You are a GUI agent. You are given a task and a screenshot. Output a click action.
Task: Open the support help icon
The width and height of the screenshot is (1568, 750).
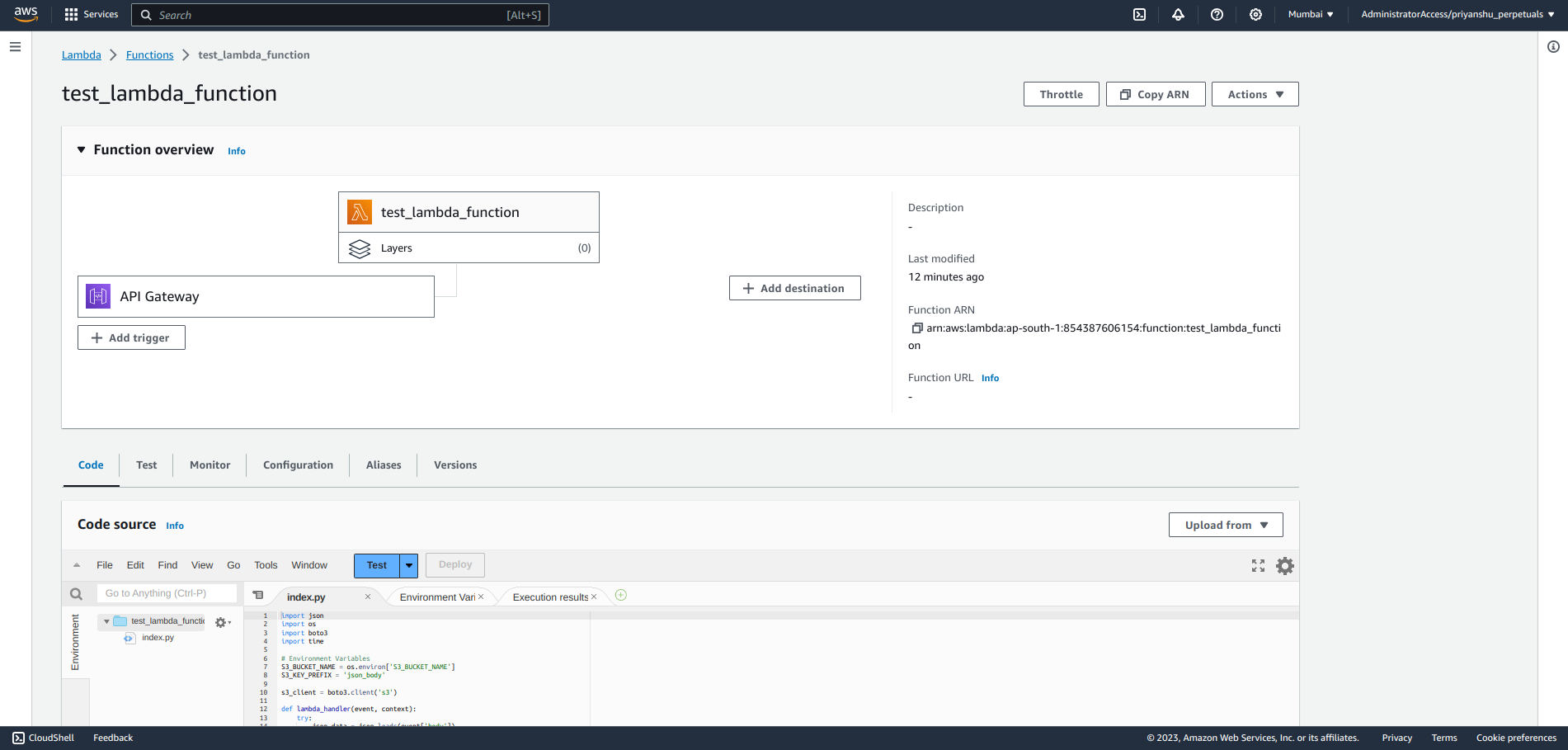point(1217,14)
